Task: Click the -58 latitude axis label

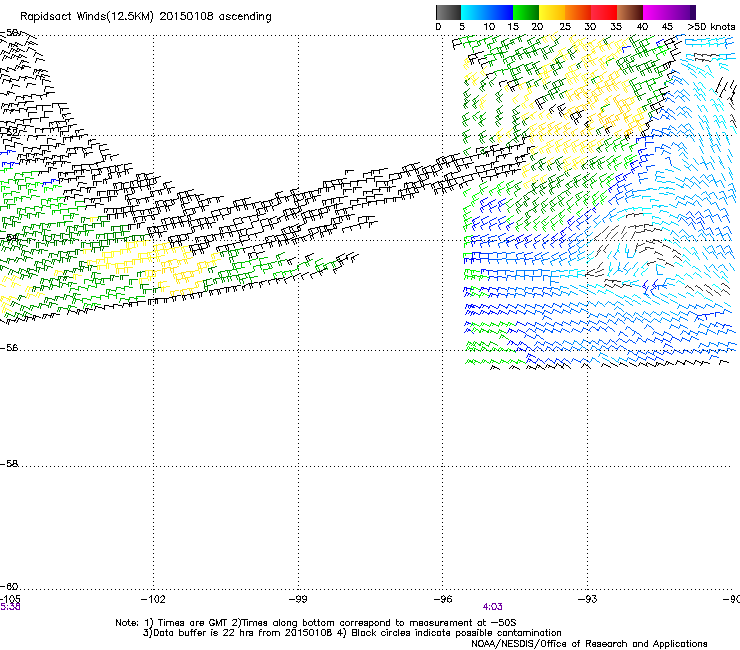Action: pyautogui.click(x=9, y=464)
